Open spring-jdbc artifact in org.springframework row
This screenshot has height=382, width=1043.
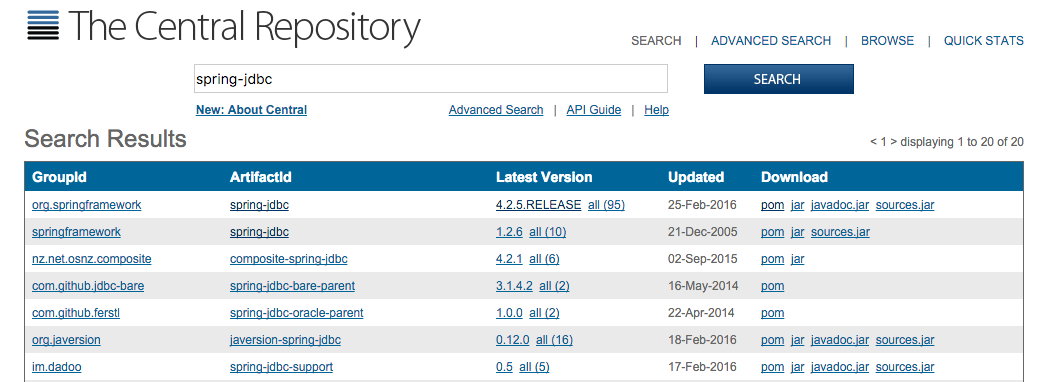(259, 205)
